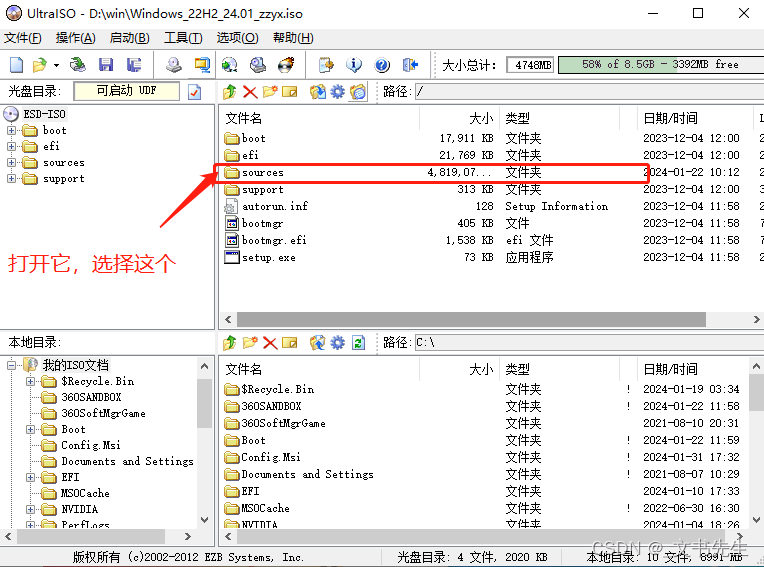Image resolution: width=764 pixels, height=567 pixels.
Task: Click the 可启动 UDF boot type button
Action: (x=126, y=91)
